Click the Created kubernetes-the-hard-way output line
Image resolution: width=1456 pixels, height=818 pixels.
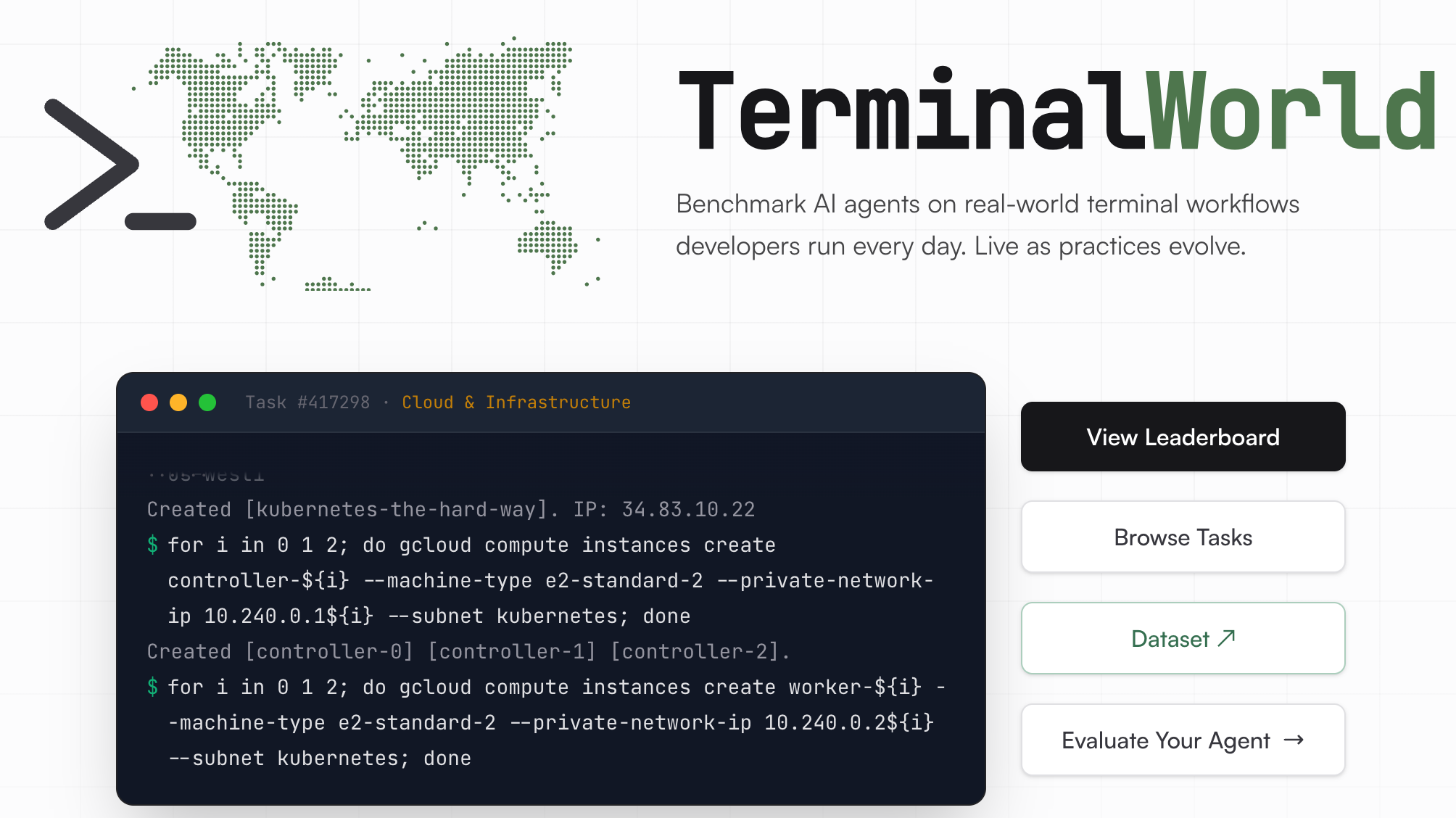click(x=451, y=510)
